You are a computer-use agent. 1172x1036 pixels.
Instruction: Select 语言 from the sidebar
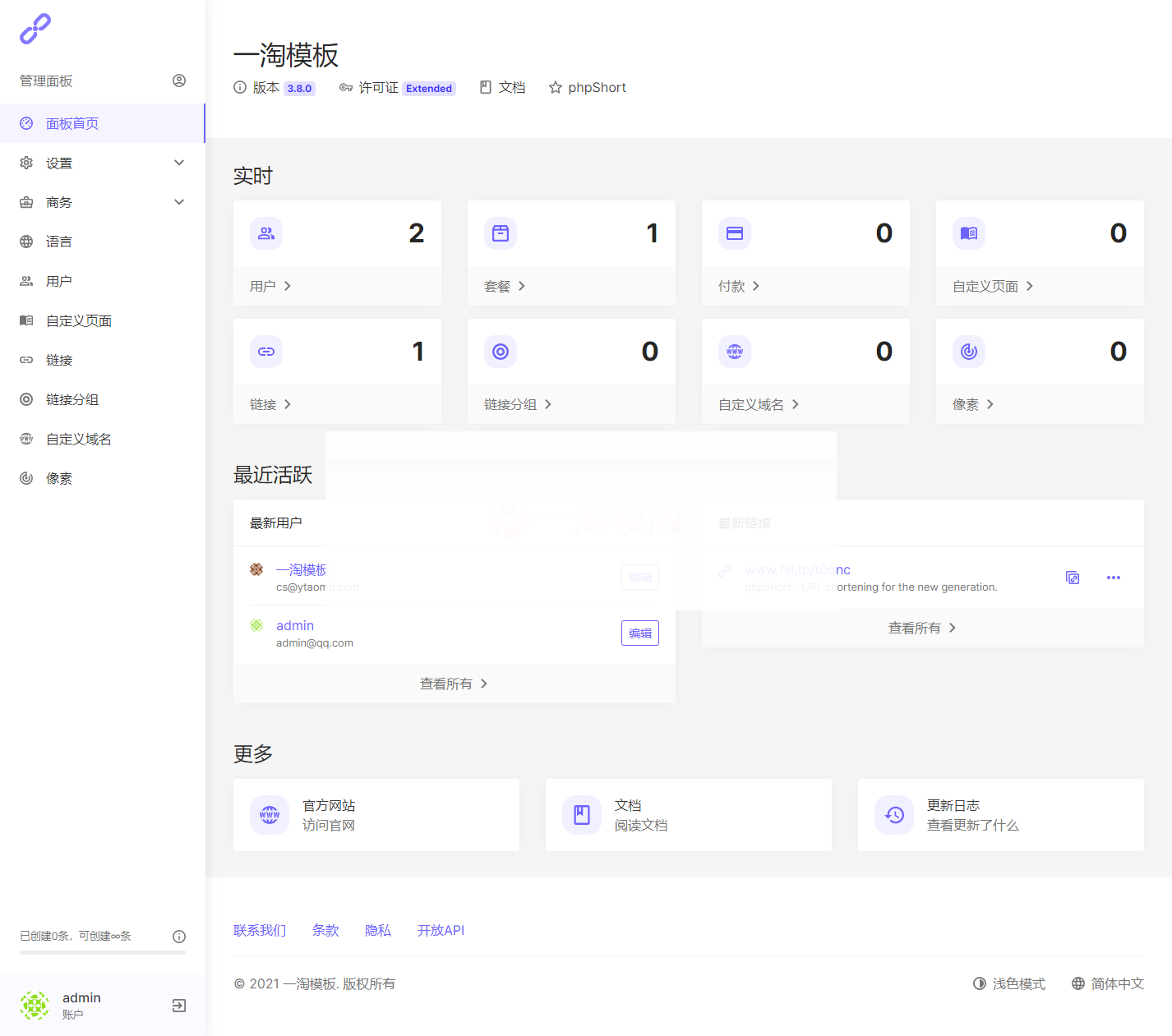point(58,241)
